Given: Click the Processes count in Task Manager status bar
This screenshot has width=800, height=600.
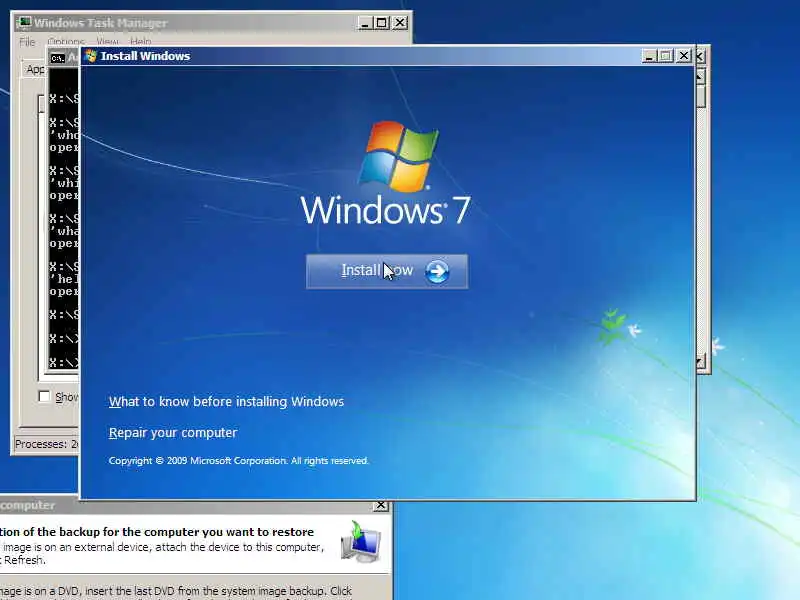Looking at the screenshot, I should (46, 444).
